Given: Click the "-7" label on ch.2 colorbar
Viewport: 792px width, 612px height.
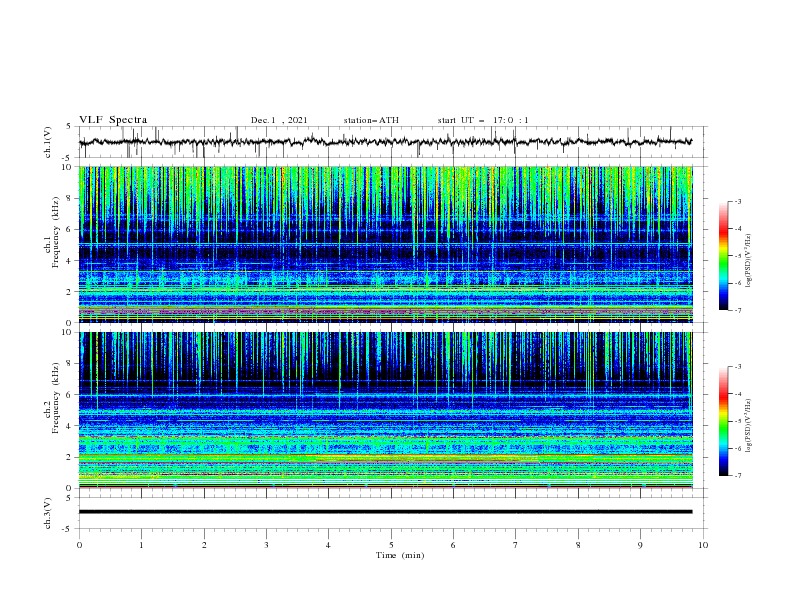Looking at the screenshot, I should coord(738,475).
